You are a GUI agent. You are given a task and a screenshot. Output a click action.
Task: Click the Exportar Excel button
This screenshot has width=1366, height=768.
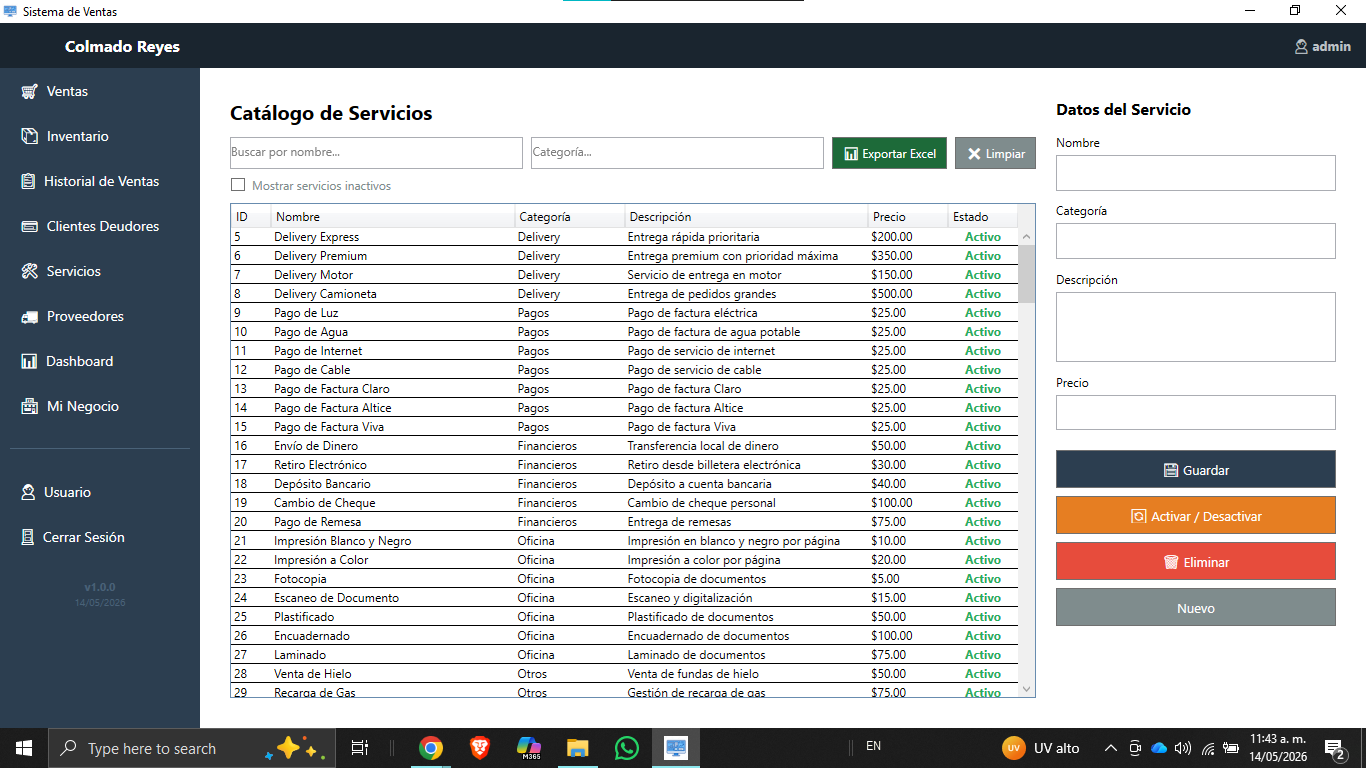(889, 153)
